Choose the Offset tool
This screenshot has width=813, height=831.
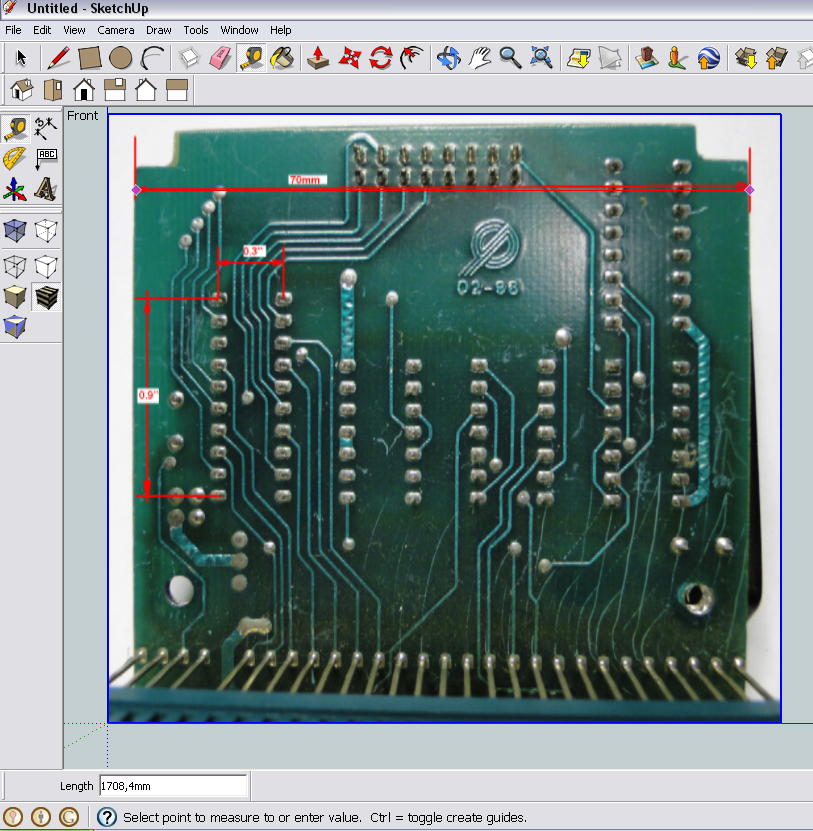[x=412, y=57]
